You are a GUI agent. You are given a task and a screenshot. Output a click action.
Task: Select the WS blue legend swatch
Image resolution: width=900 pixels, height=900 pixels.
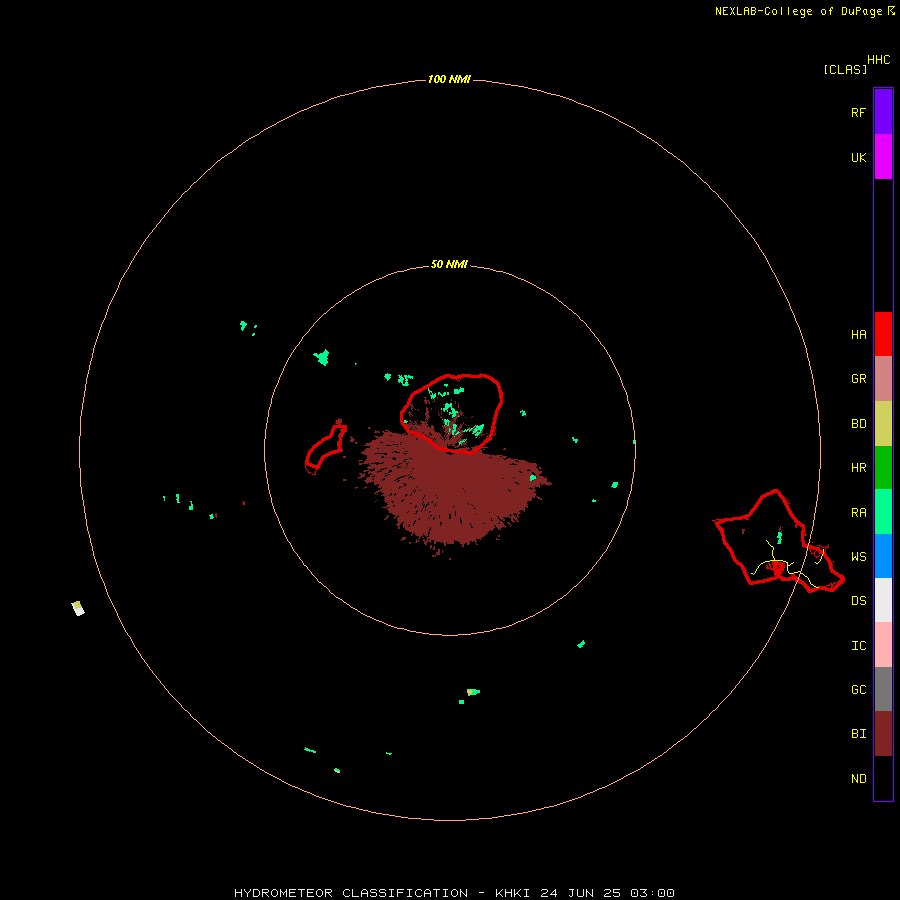[x=883, y=556]
